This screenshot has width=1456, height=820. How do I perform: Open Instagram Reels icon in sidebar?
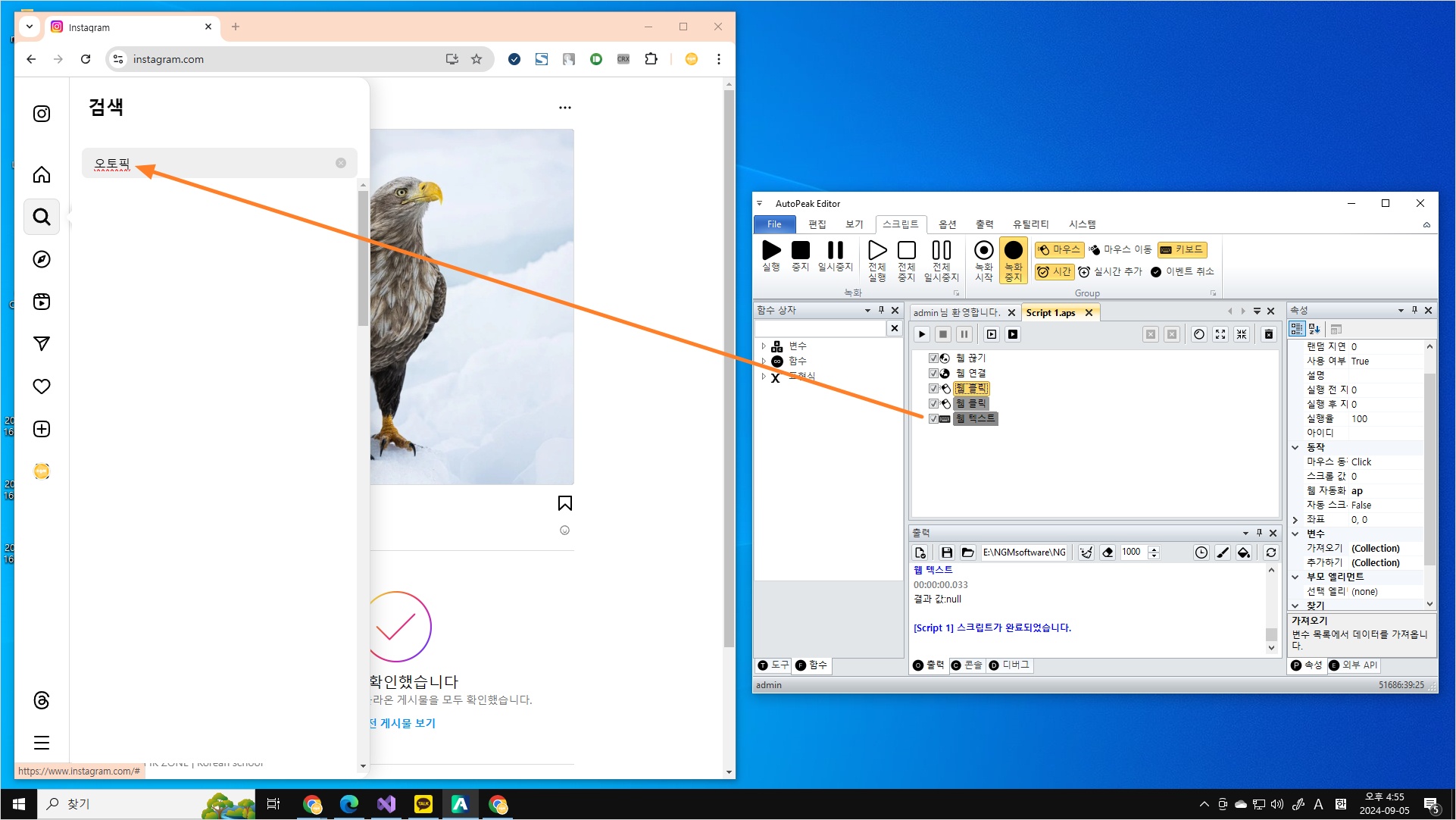42,302
